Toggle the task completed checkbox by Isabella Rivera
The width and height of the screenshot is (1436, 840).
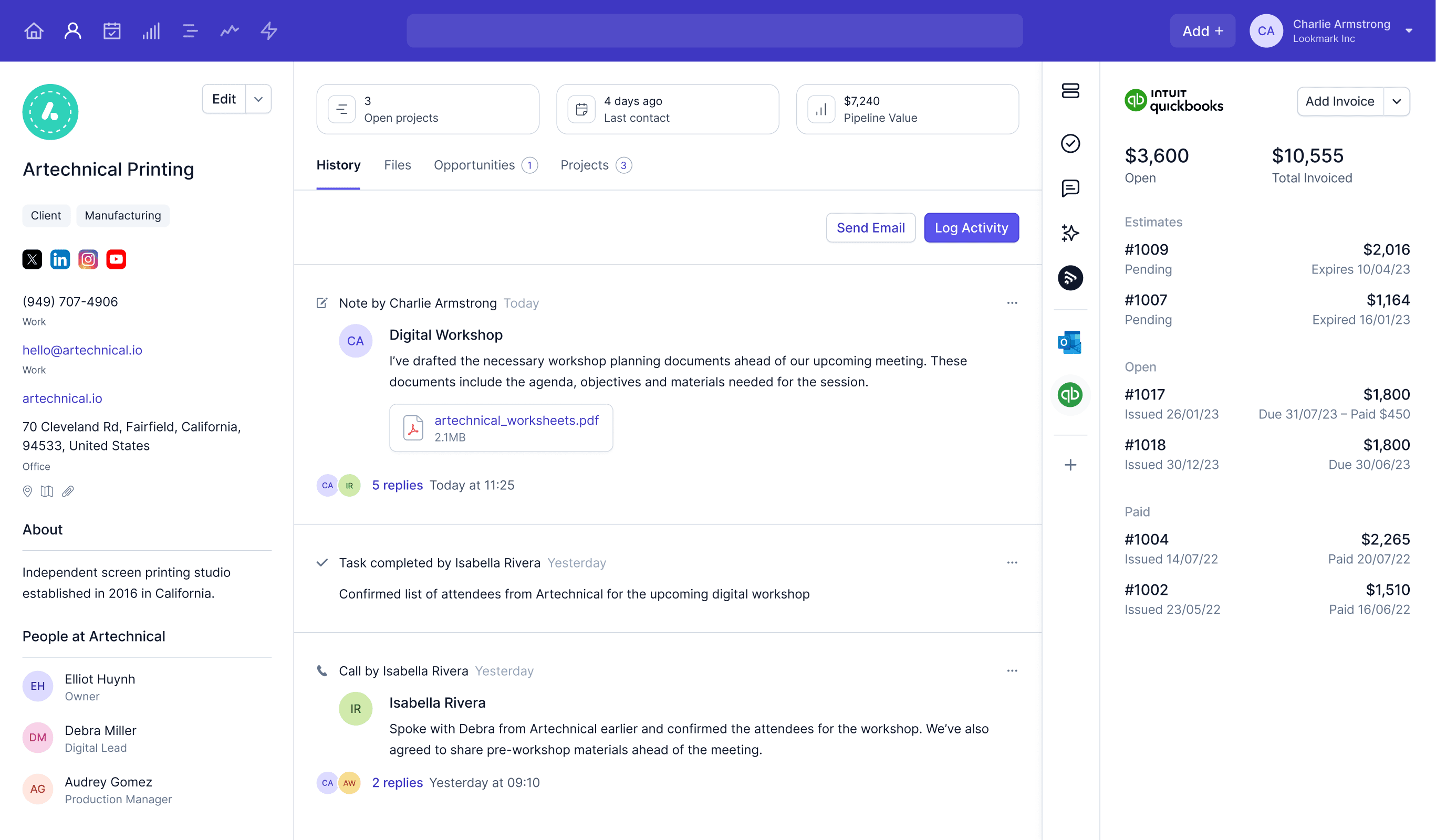point(322,562)
